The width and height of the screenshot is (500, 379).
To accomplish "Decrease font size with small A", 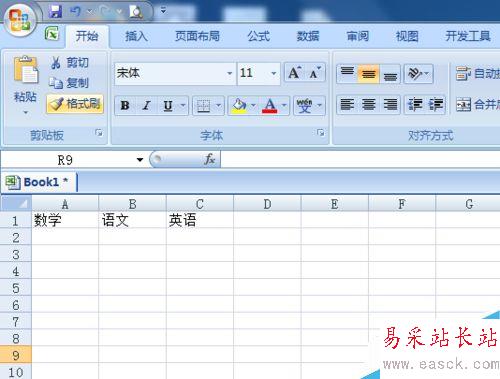I will coord(315,73).
